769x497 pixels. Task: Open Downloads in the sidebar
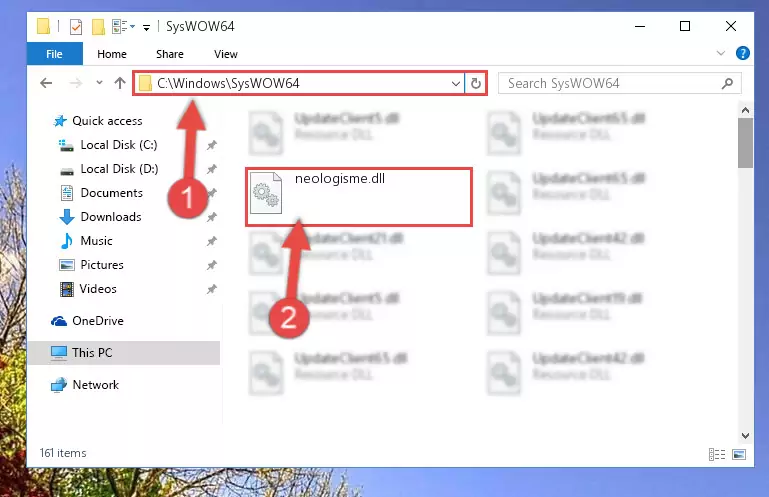click(x=111, y=217)
